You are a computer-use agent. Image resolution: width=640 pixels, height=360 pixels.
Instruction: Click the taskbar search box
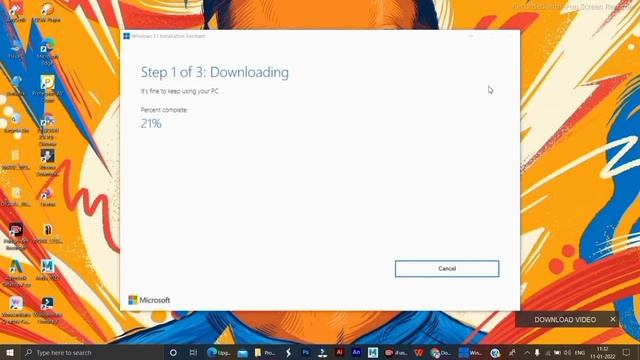92,352
